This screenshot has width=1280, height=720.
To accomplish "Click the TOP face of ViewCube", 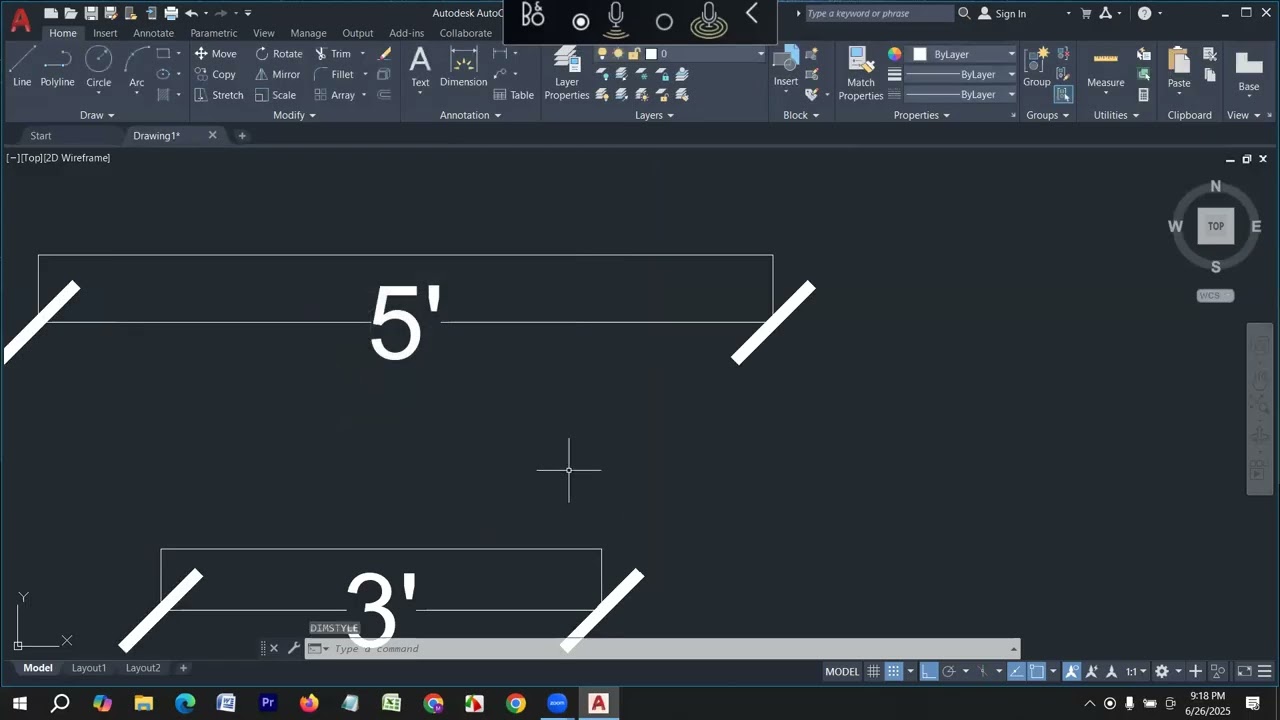I will tap(1215, 226).
